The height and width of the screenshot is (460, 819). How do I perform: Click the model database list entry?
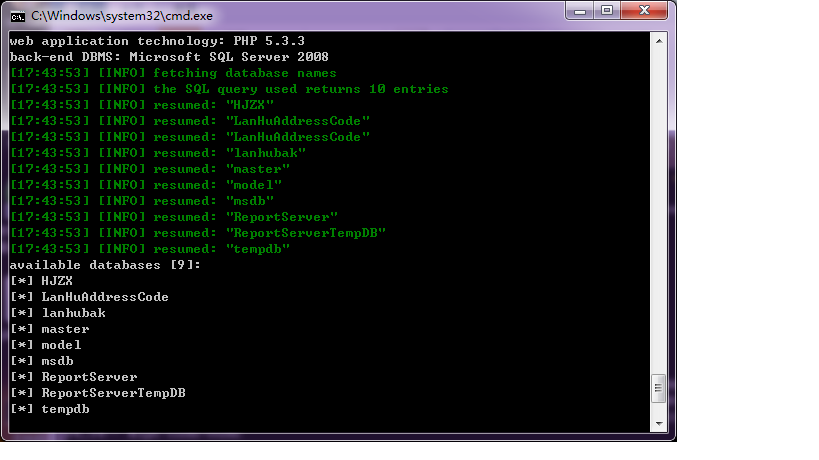click(x=45, y=345)
